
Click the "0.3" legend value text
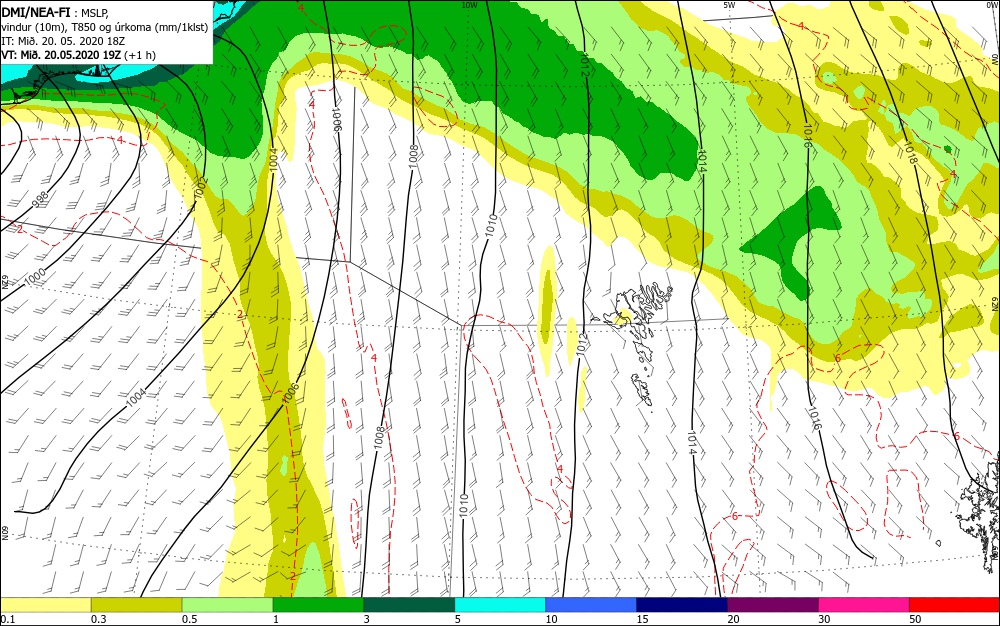click(x=98, y=619)
